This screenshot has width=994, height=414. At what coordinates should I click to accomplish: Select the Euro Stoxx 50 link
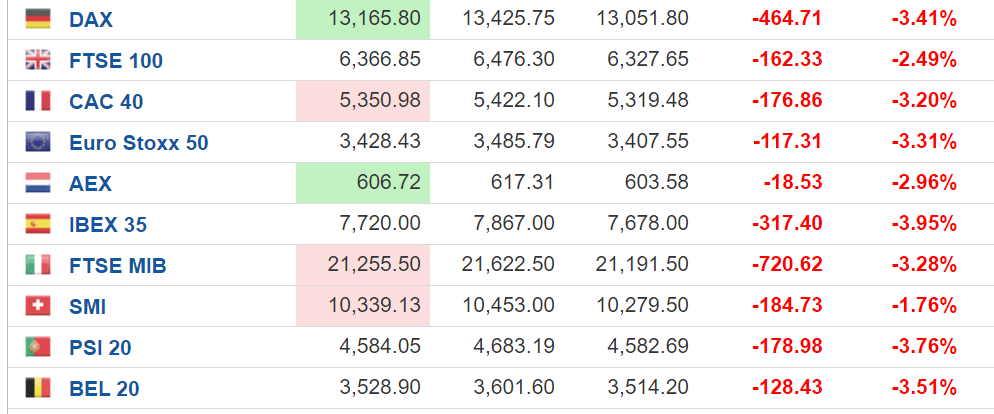(138, 143)
